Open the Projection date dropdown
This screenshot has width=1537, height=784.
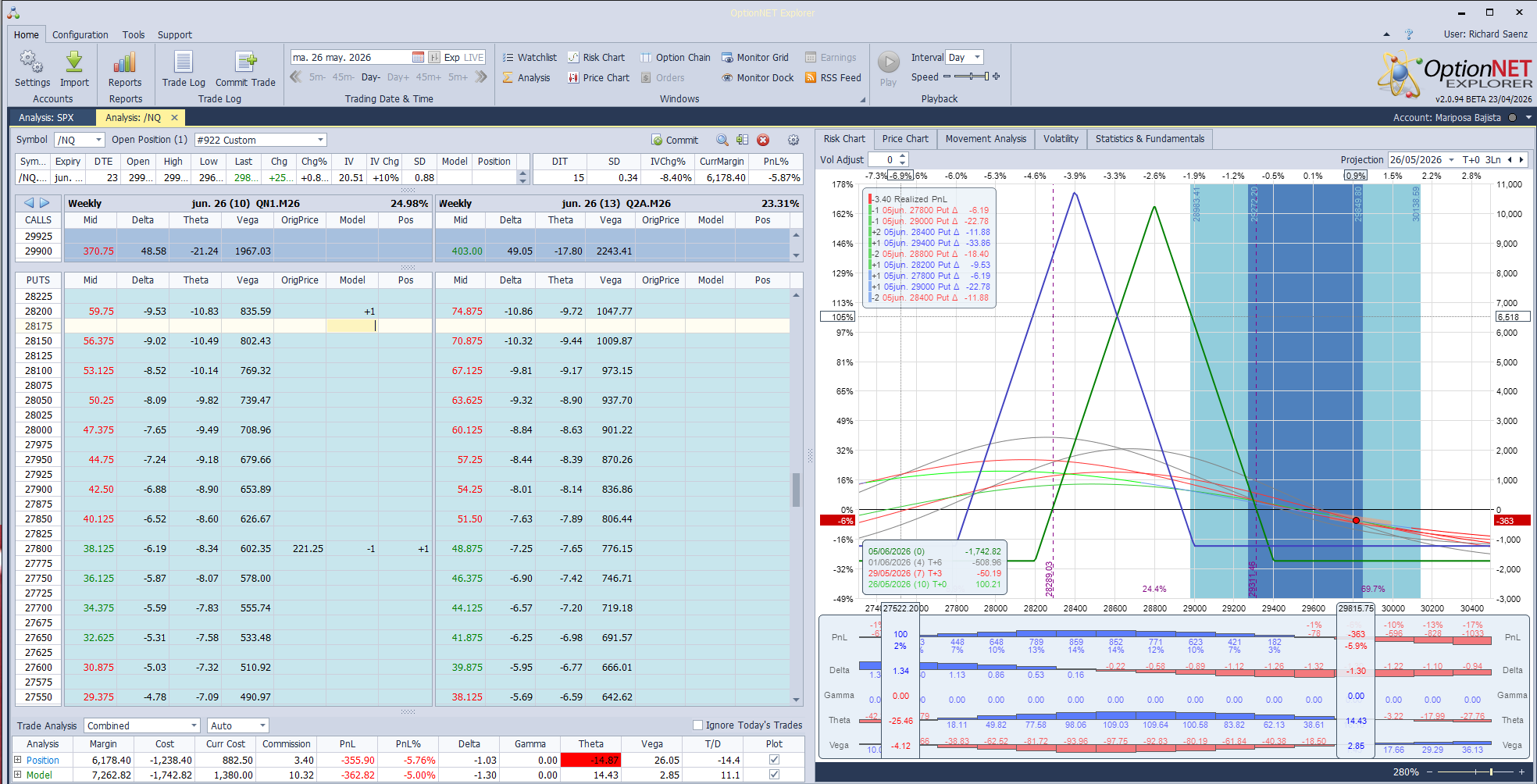tap(1452, 159)
